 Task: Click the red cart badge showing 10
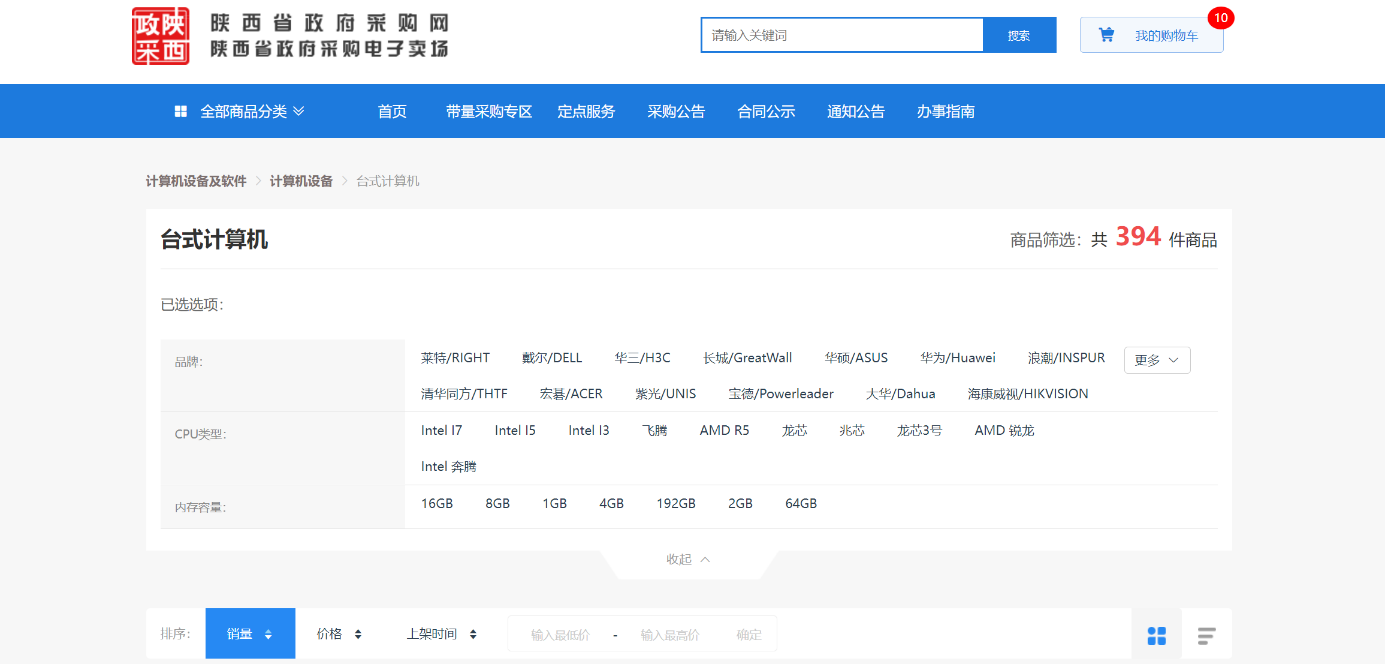[x=1220, y=18]
